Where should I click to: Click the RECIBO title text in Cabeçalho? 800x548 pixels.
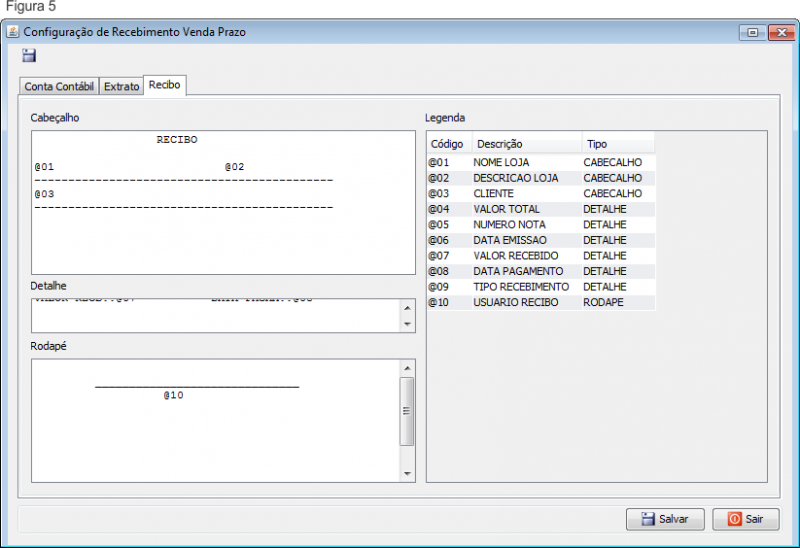coord(177,140)
